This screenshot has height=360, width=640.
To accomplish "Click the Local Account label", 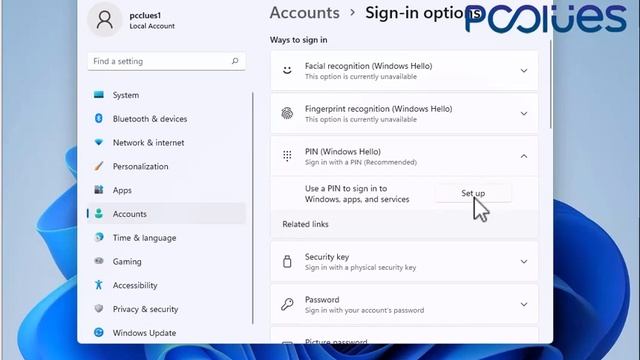I will tap(152, 26).
